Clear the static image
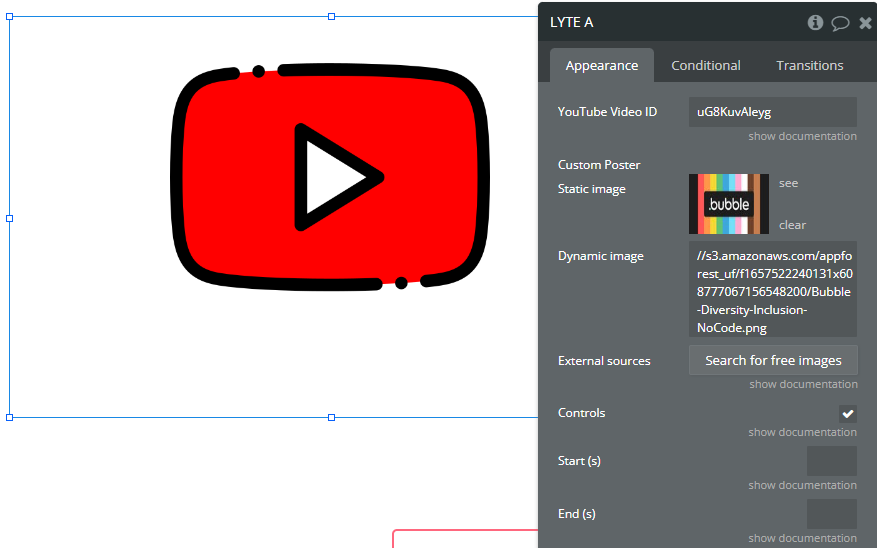The height and width of the screenshot is (548, 877). [792, 225]
